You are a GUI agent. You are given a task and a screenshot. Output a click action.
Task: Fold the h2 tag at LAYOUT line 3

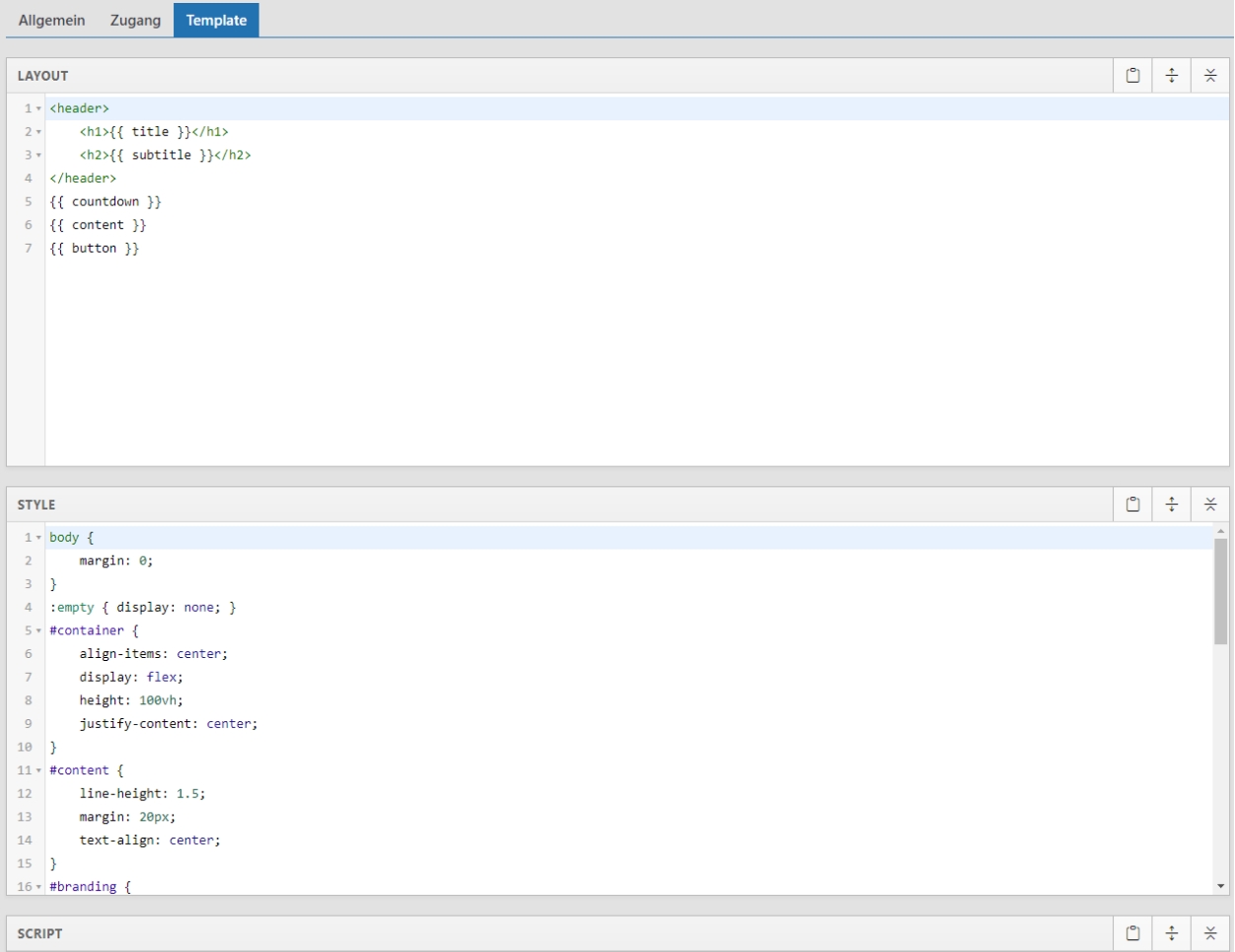click(39, 155)
